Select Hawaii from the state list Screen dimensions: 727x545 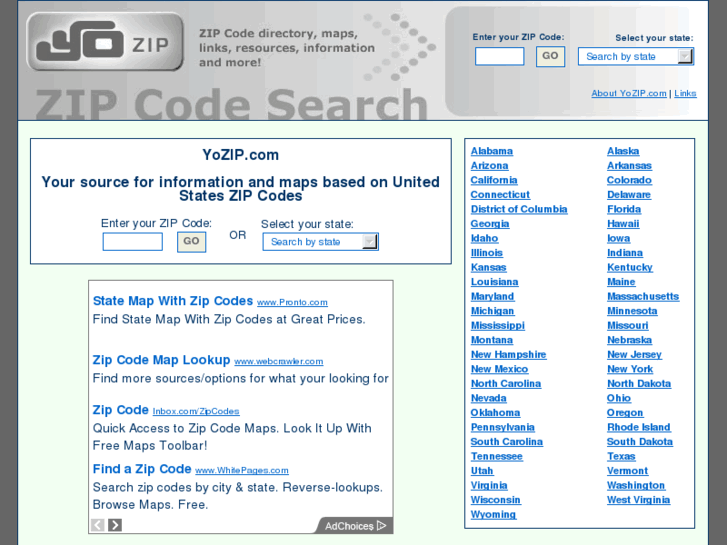click(x=623, y=224)
